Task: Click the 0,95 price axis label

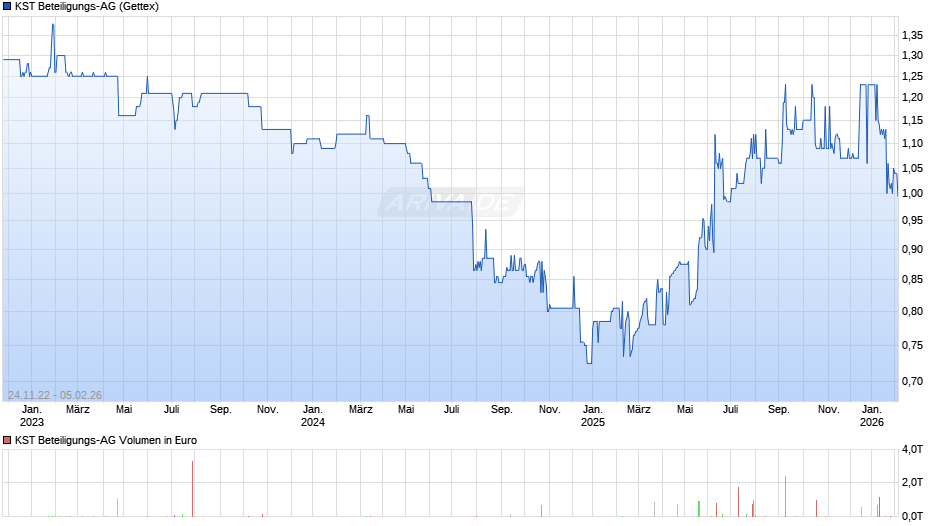Action: pyautogui.click(x=912, y=221)
